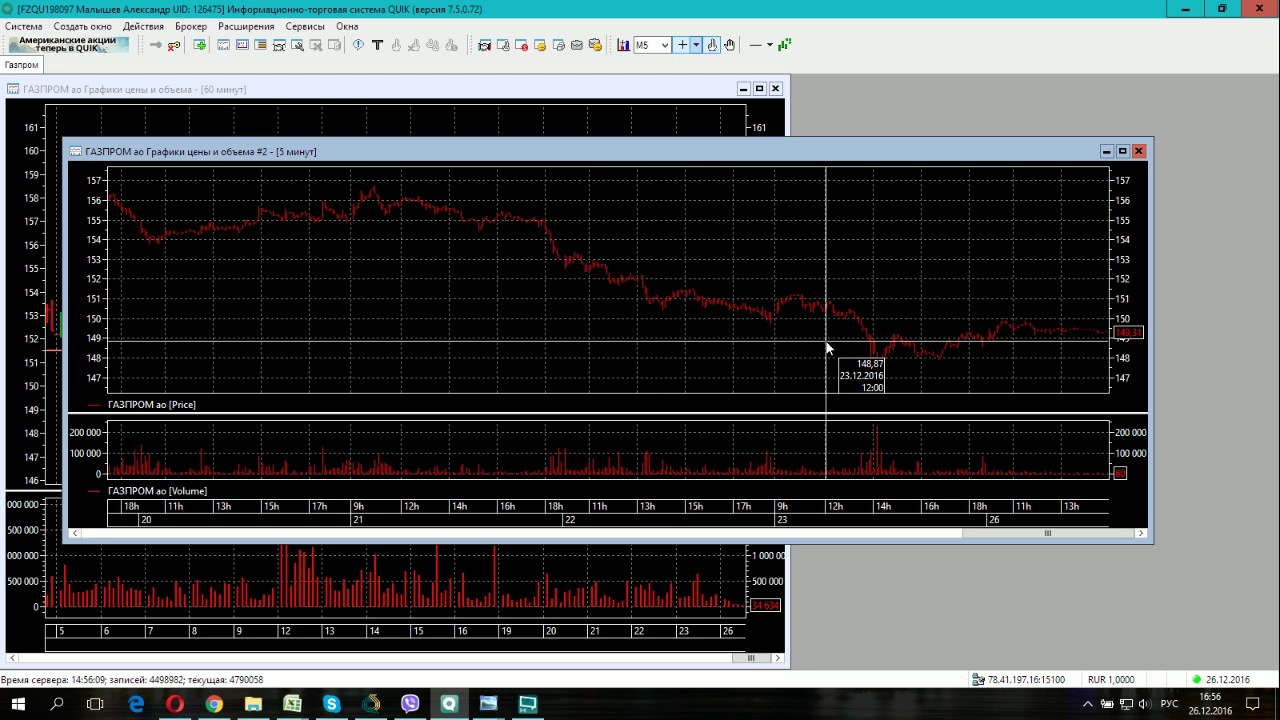Click the bar chart icon beside M5
The image size is (1280, 720).
[623, 45]
